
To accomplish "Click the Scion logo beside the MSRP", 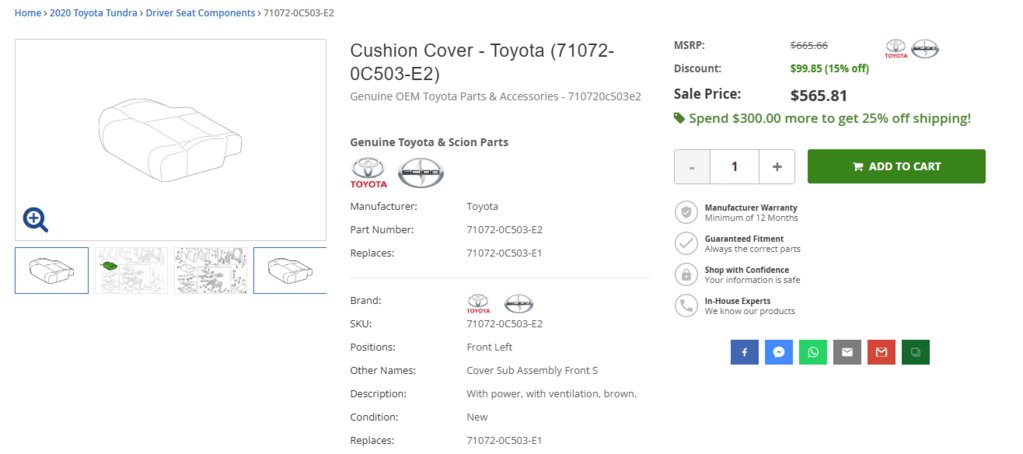I will pos(924,49).
